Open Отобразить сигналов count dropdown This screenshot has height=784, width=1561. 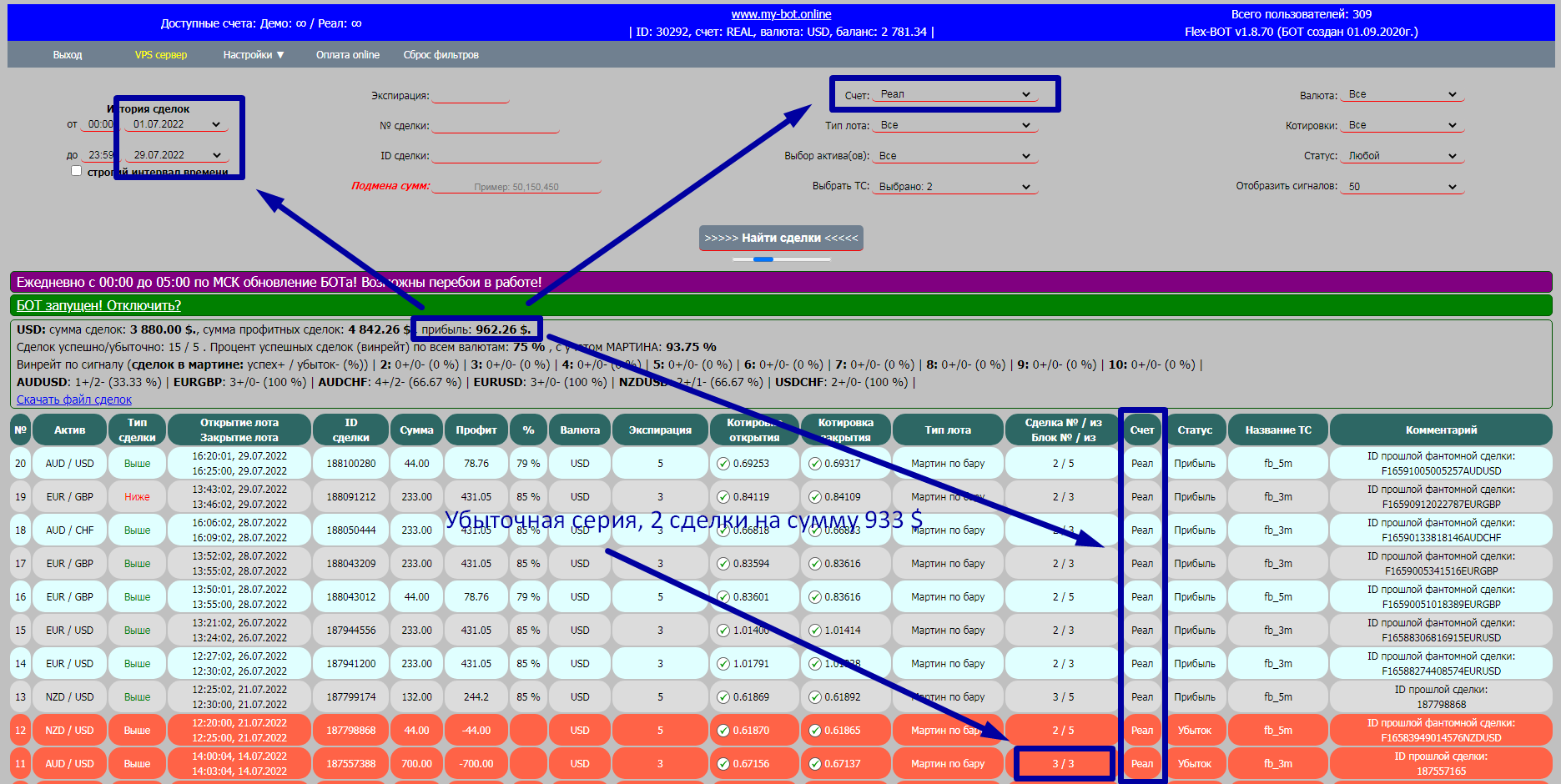[x=1402, y=187]
